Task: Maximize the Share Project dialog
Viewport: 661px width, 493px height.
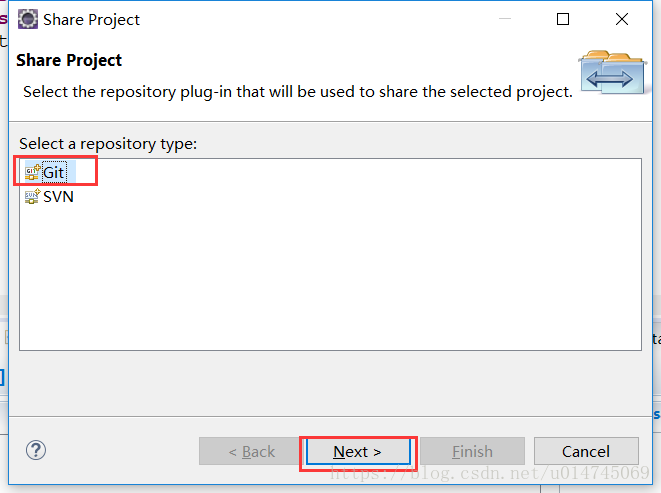Action: 563,19
